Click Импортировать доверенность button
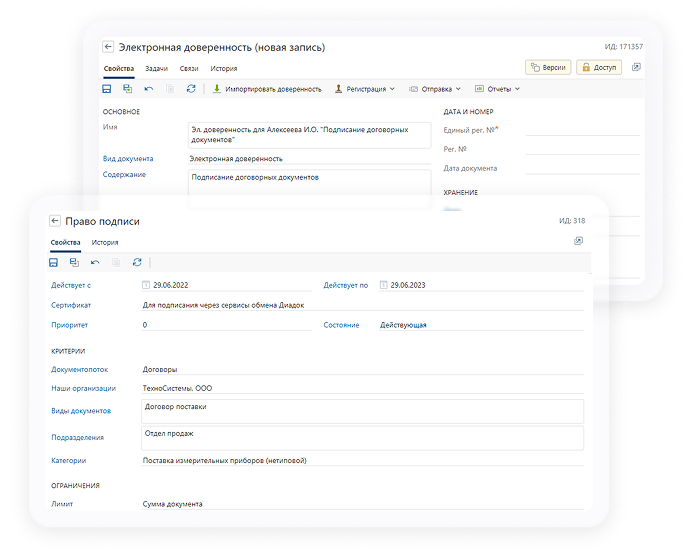This screenshot has width=687, height=560. [x=267, y=89]
